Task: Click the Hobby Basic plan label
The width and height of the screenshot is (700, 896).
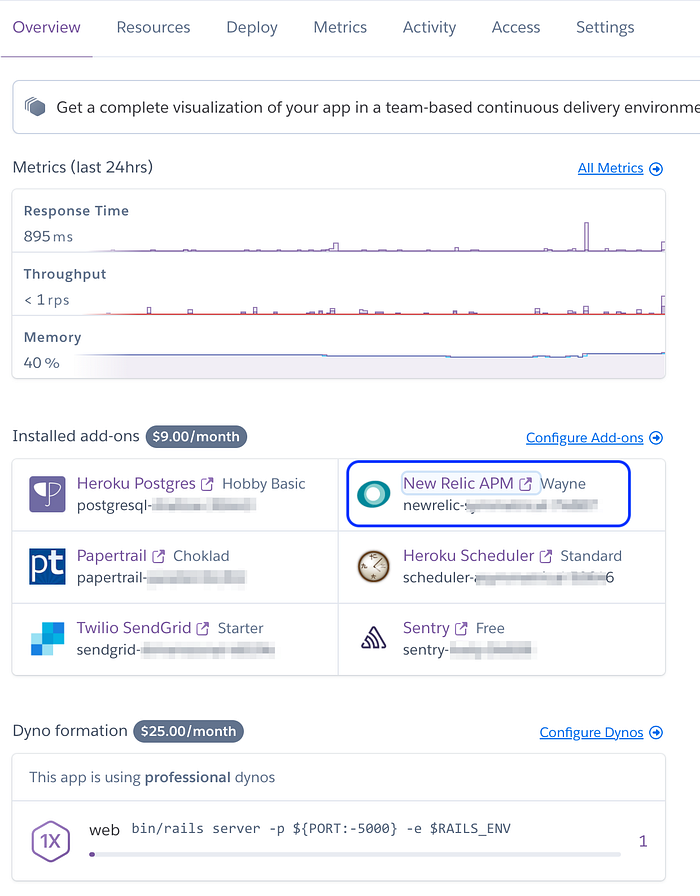Action: 263,484
